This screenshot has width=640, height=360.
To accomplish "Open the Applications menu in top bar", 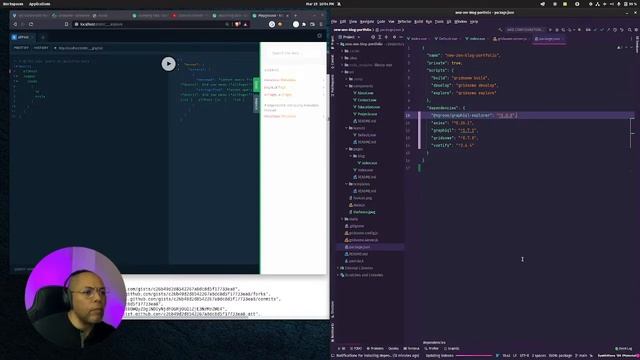I will 40,4.
